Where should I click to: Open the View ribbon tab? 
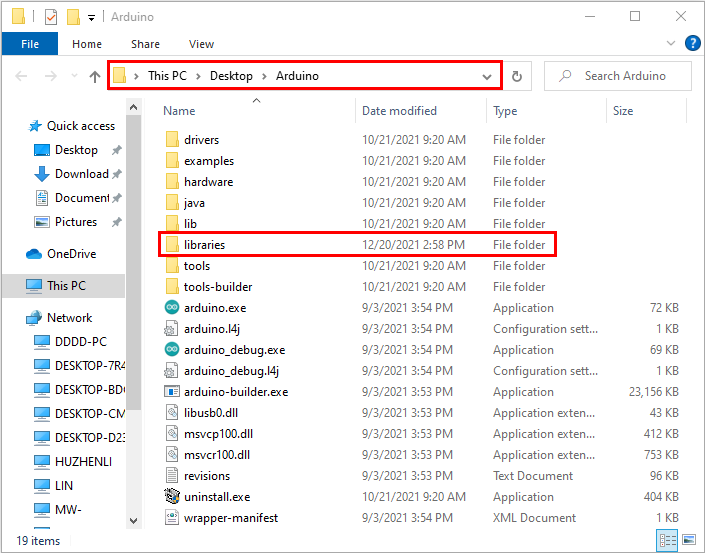201,44
